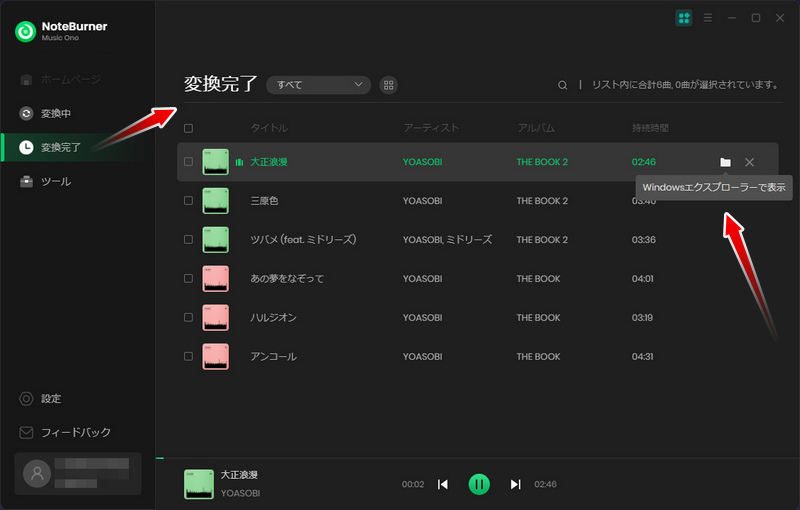Viewport: 800px width, 510px height.
Task: Click the playback progress bar above player
Action: [x=478, y=458]
